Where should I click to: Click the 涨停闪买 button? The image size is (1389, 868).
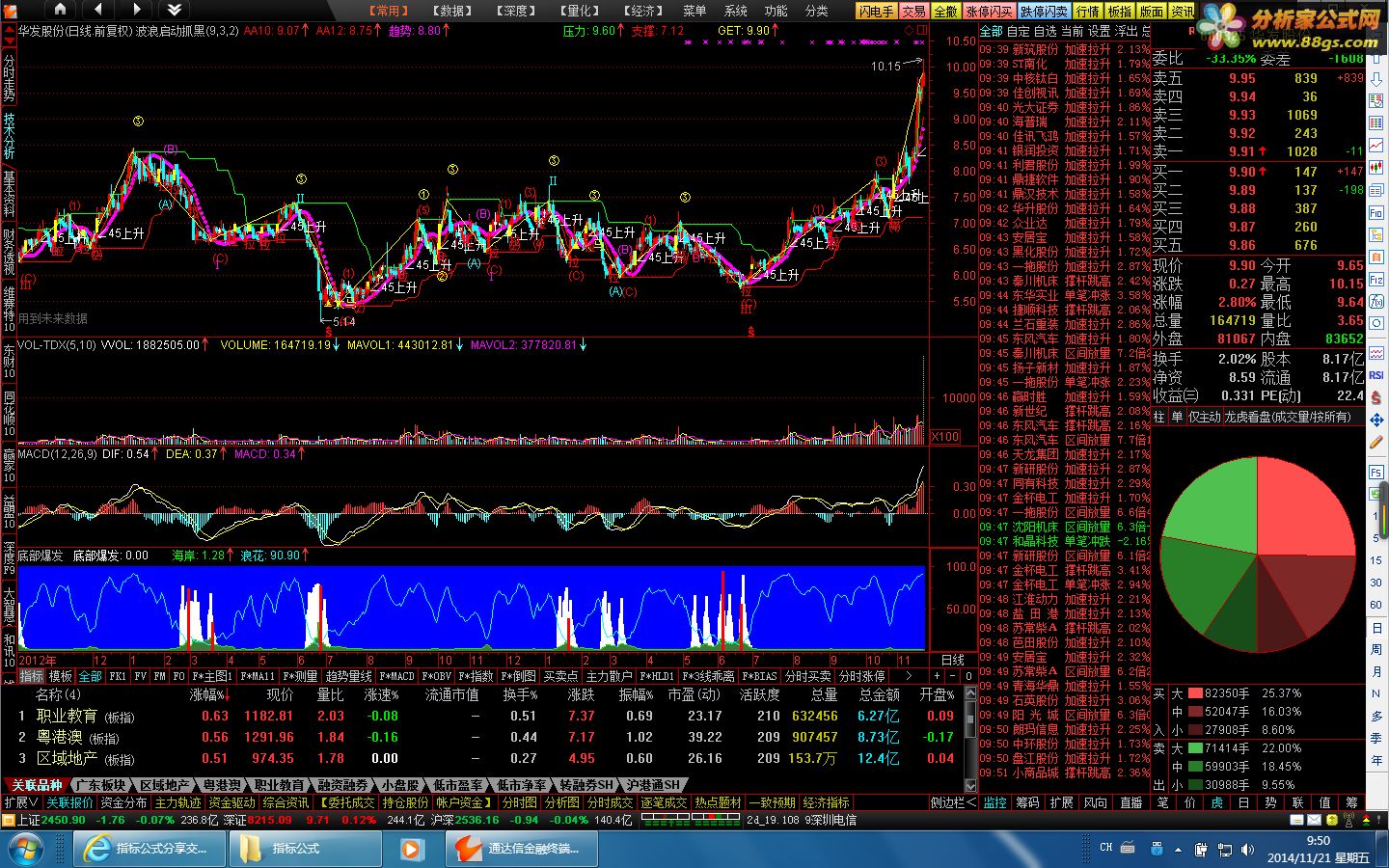(990, 12)
